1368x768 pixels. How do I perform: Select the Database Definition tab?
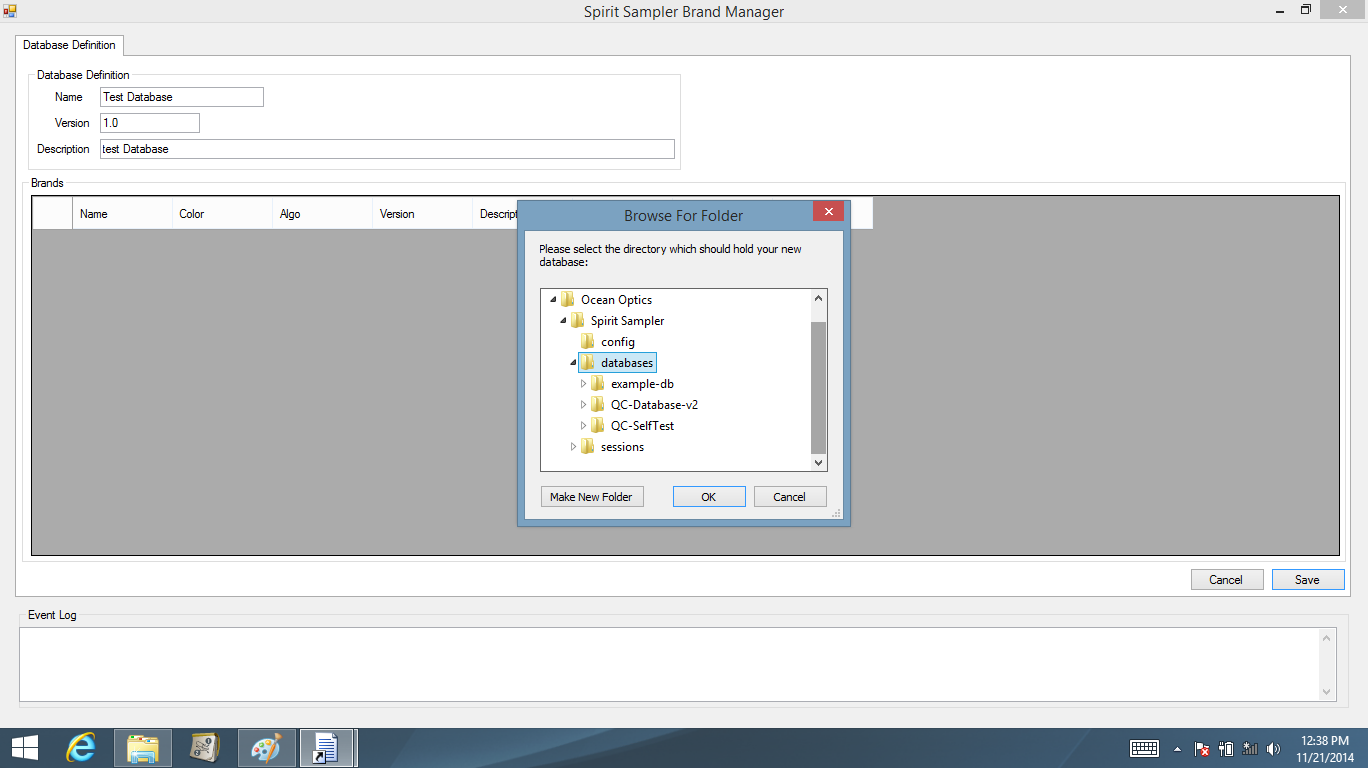click(69, 45)
